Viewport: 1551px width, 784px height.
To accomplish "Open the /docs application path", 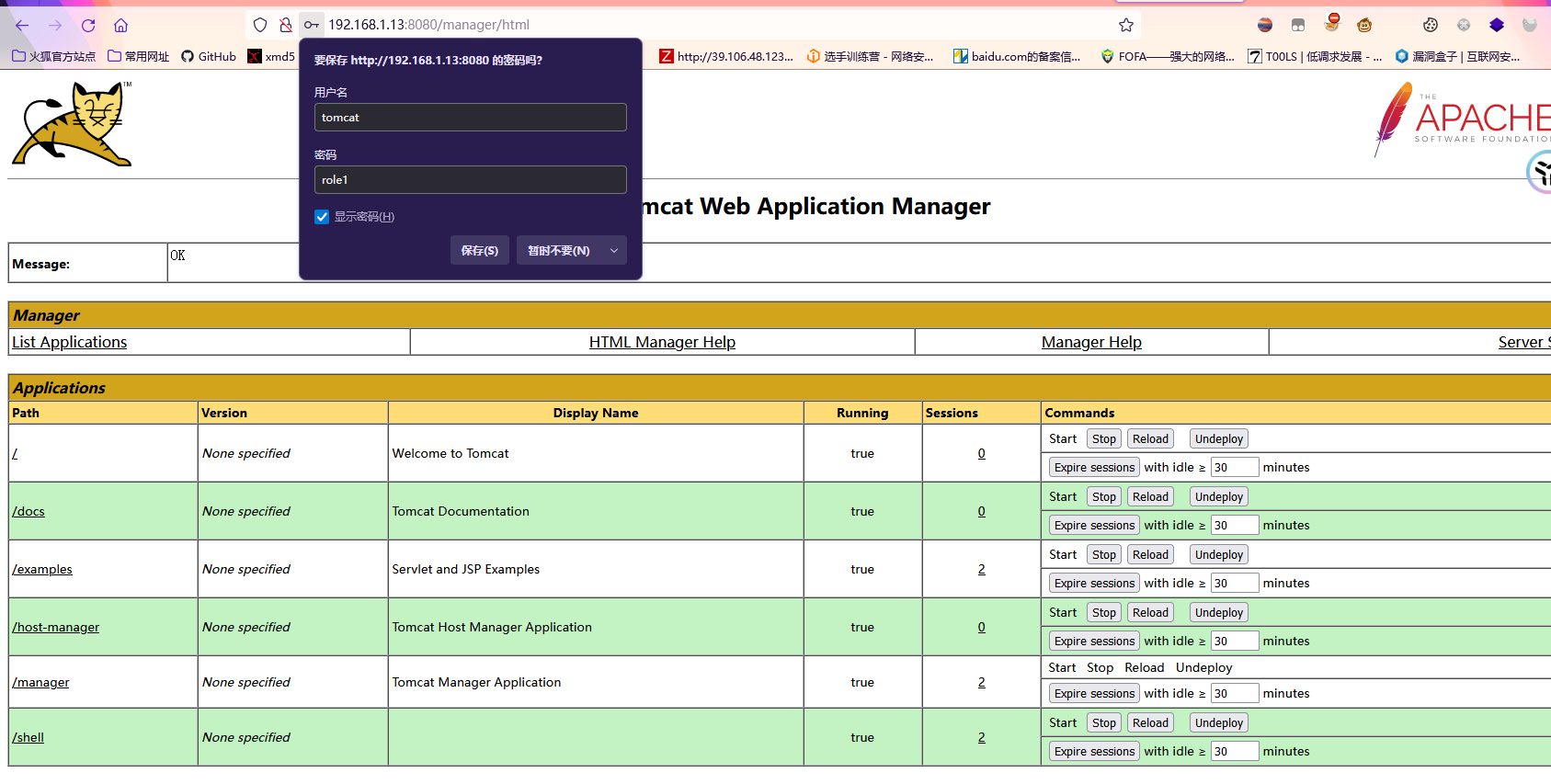I will 29,511.
